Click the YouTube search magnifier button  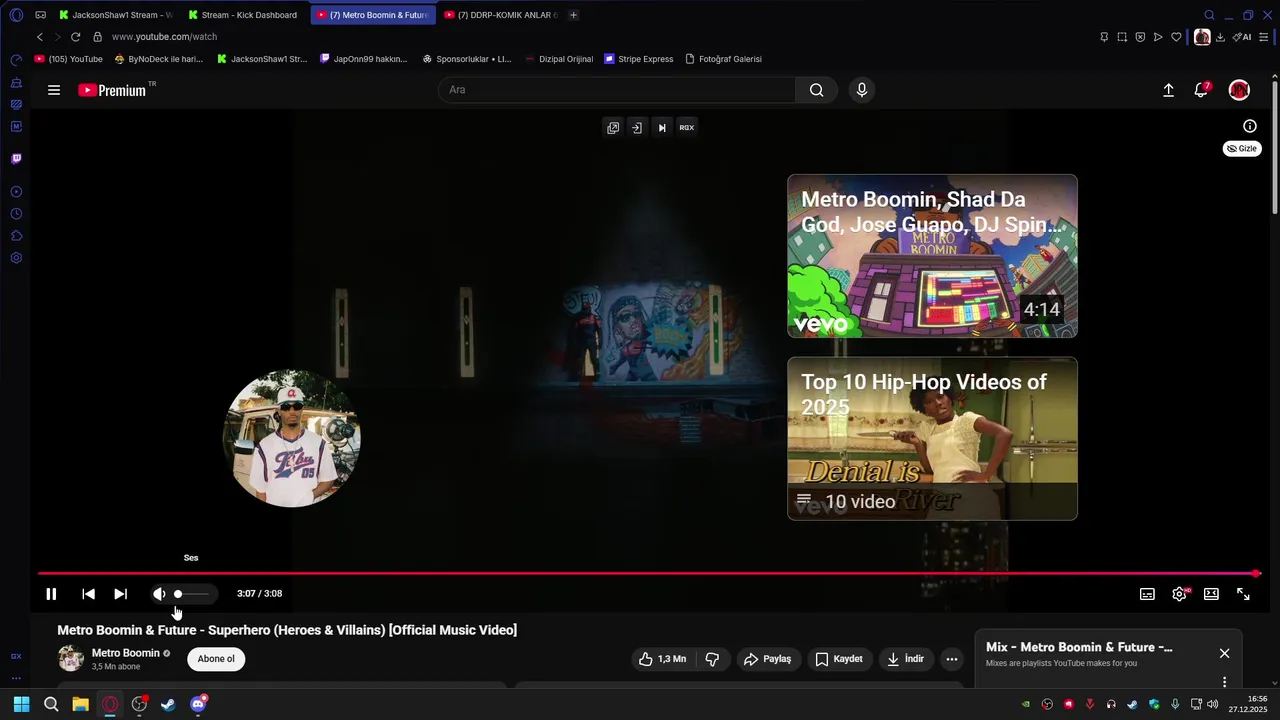click(817, 90)
